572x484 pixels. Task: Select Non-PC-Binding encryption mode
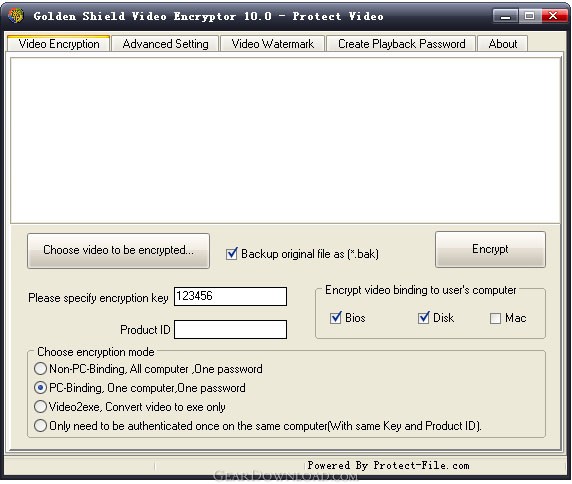pos(40,368)
